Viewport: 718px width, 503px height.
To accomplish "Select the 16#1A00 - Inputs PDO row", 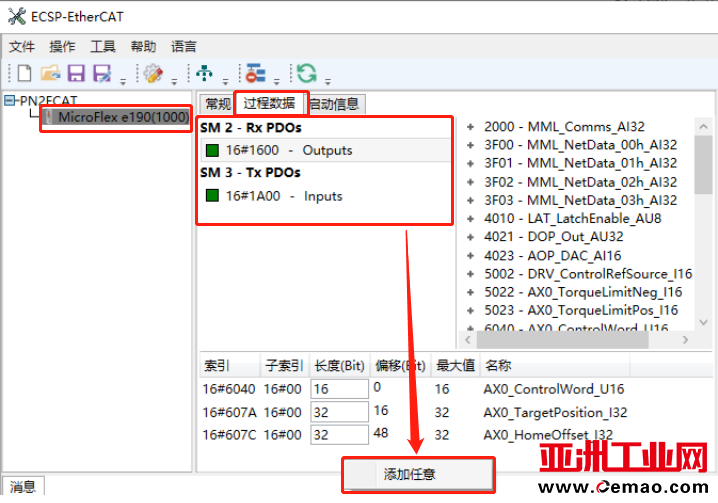I will [x=326, y=196].
